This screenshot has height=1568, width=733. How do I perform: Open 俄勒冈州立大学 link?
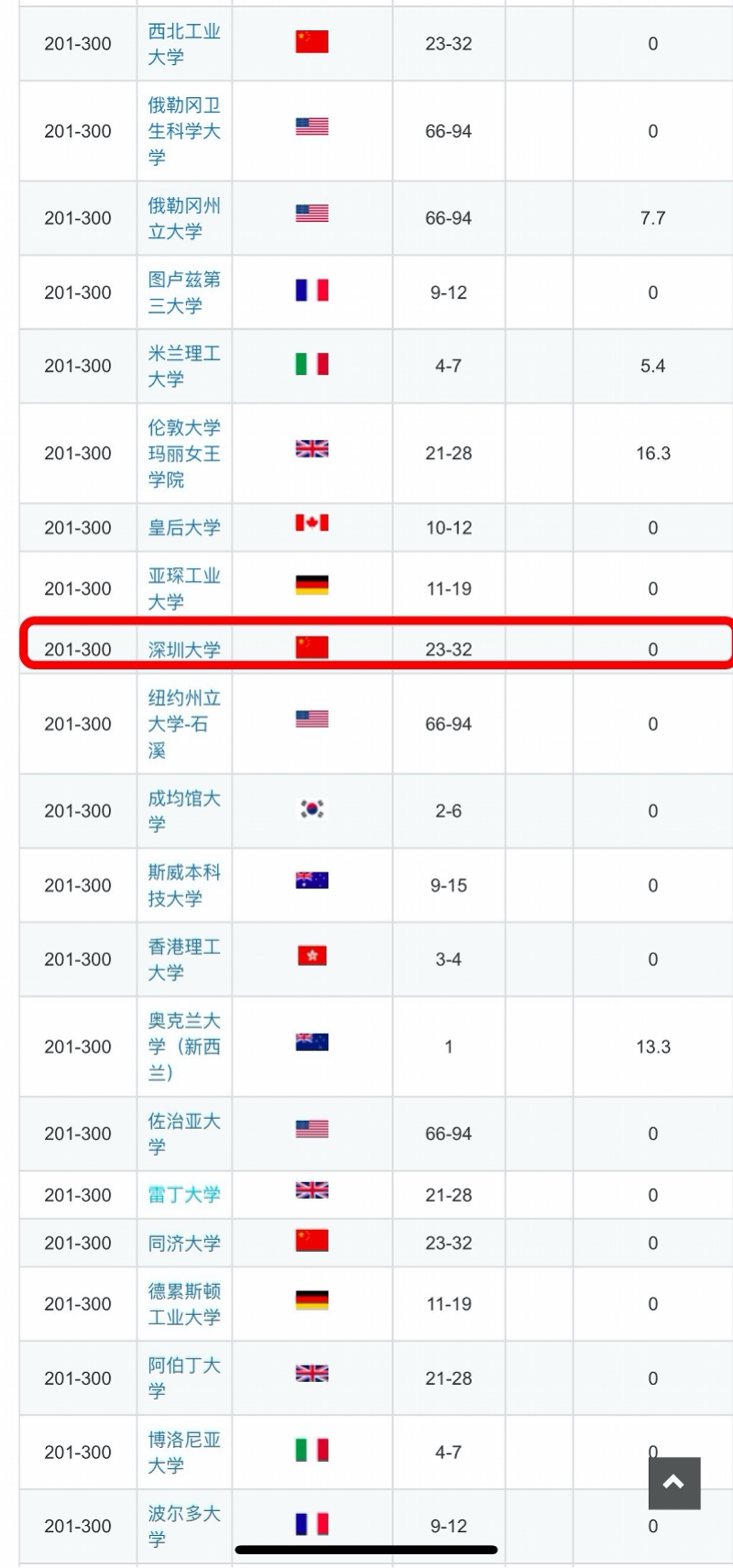click(184, 218)
